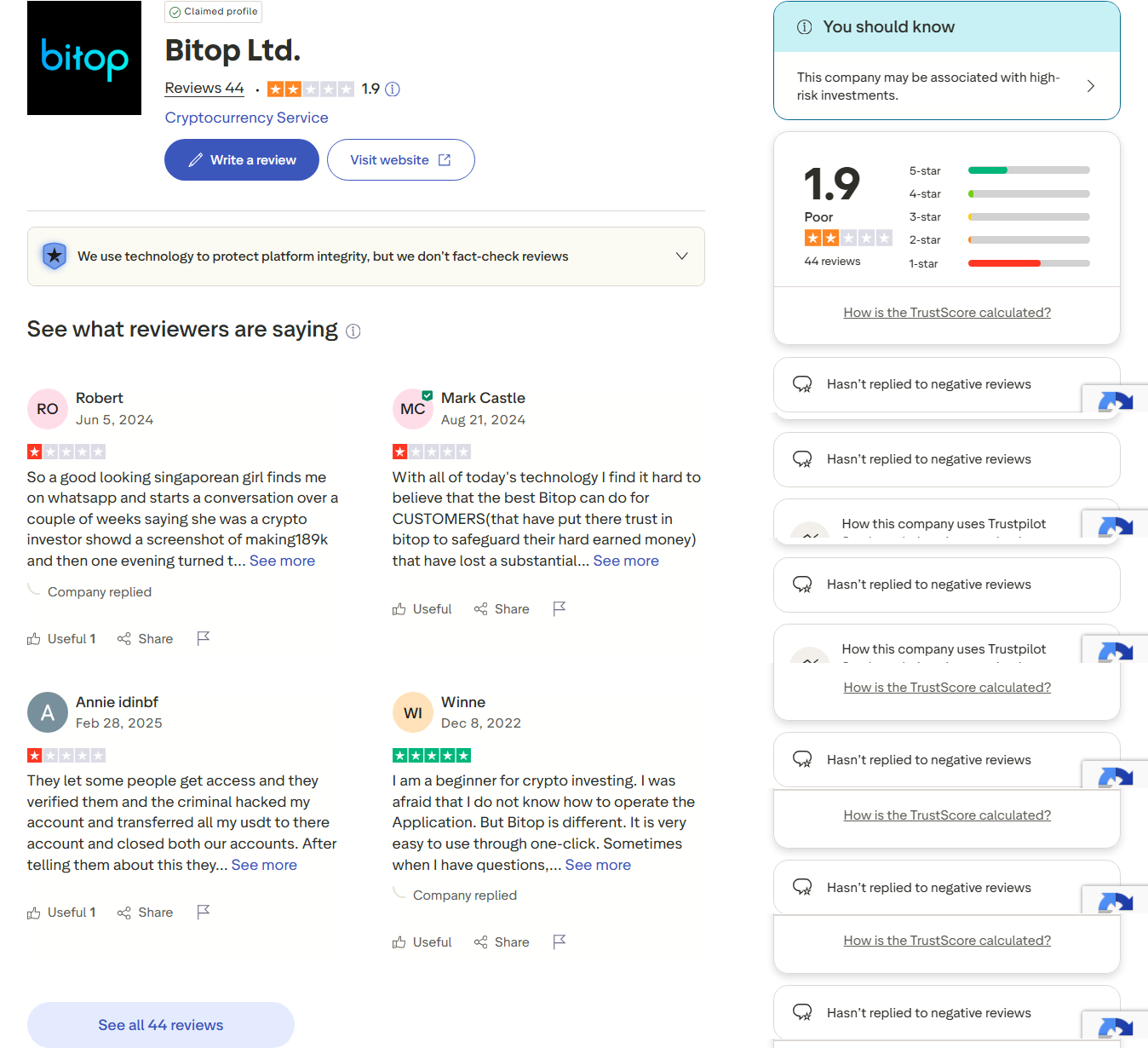
Task: Filter reviews by the 5-star bar
Action: (1029, 170)
